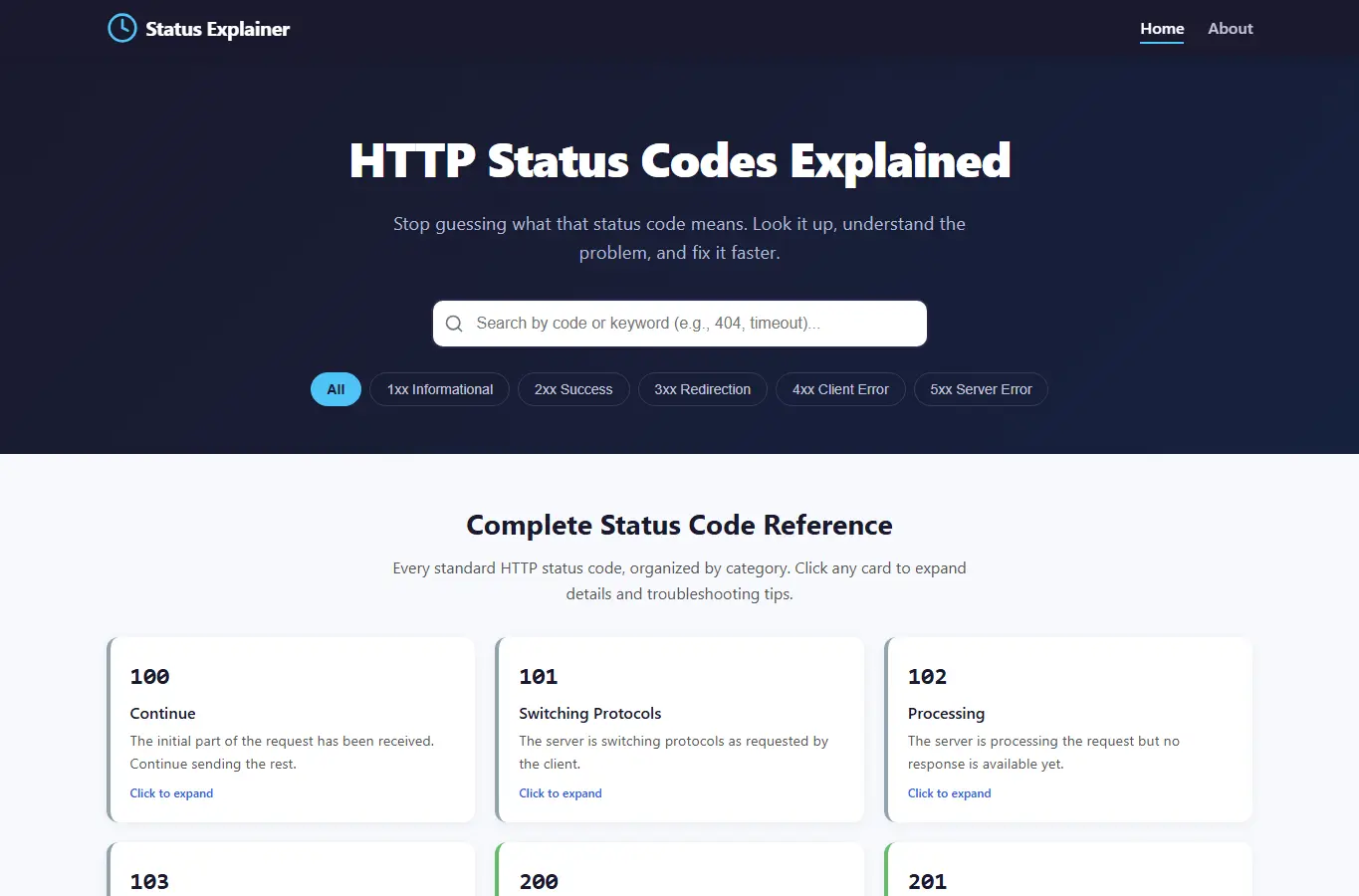
Task: Click 'Click to expand' under Switching Protocols
Action: point(561,793)
